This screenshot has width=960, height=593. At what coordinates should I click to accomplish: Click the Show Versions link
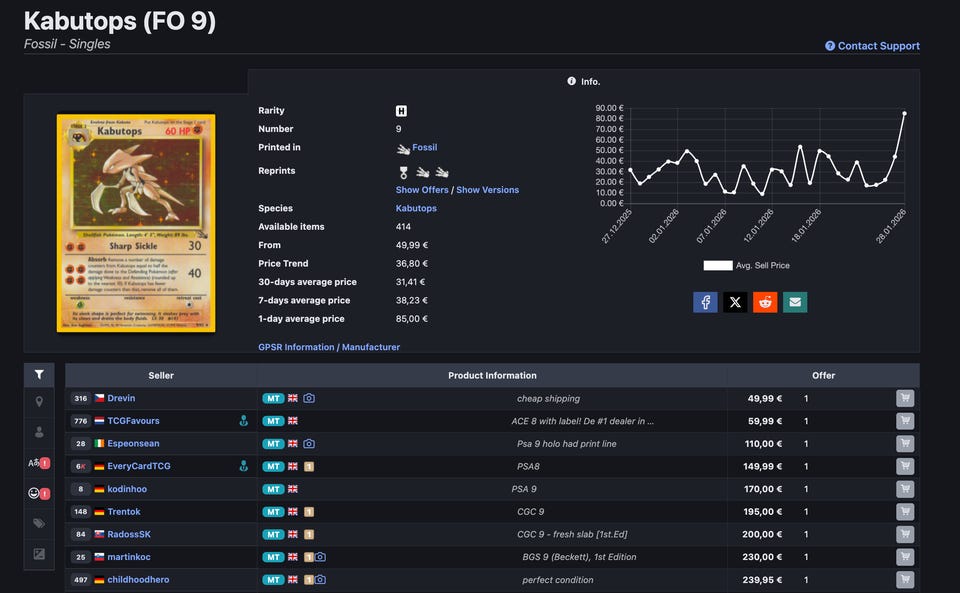tap(487, 190)
